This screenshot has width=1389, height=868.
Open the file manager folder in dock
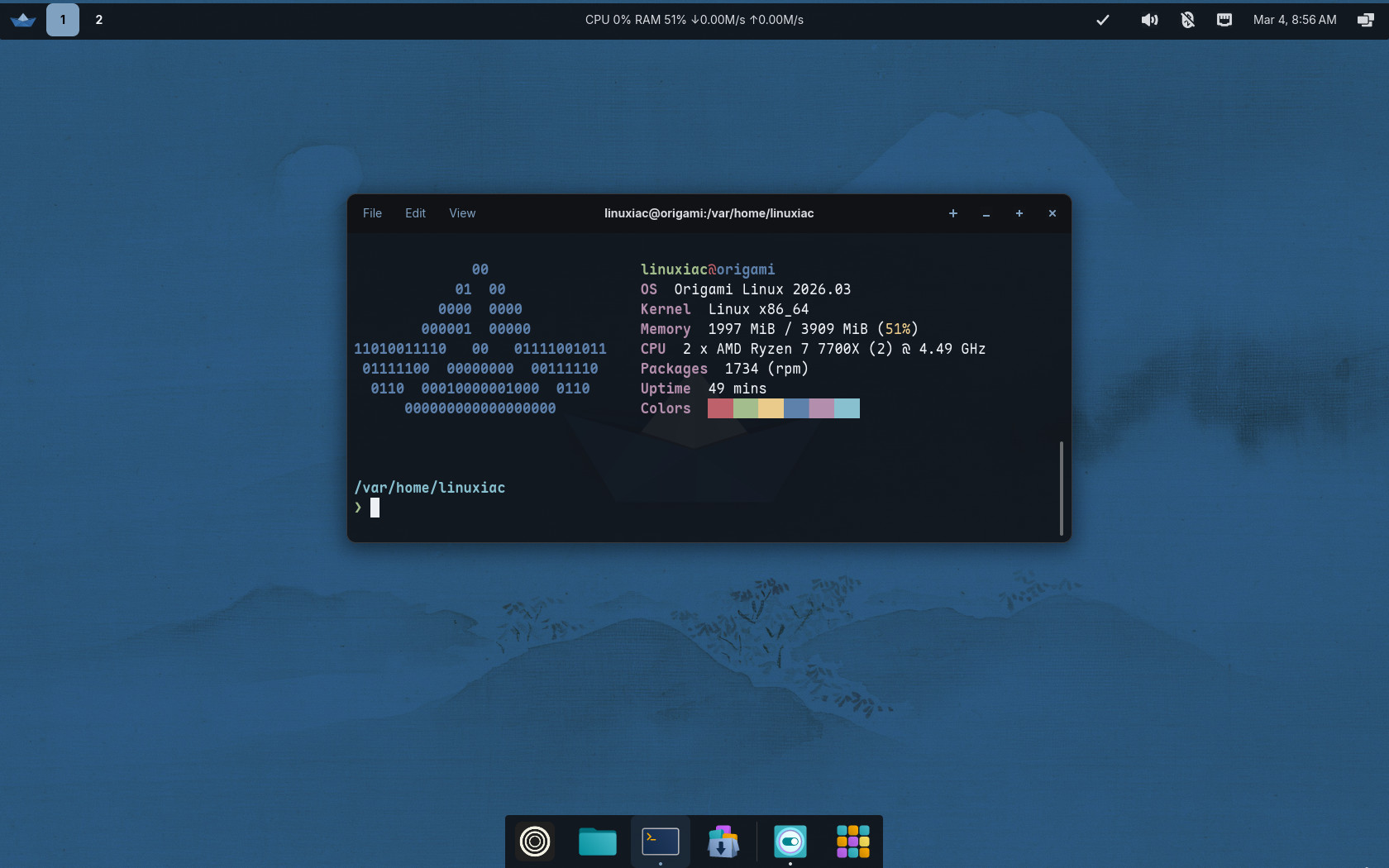pyautogui.click(x=598, y=842)
